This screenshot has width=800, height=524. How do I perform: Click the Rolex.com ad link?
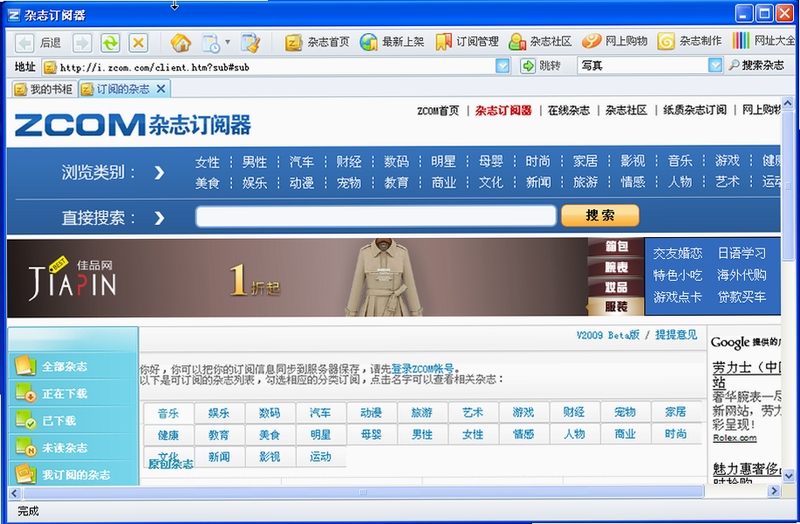pos(735,438)
